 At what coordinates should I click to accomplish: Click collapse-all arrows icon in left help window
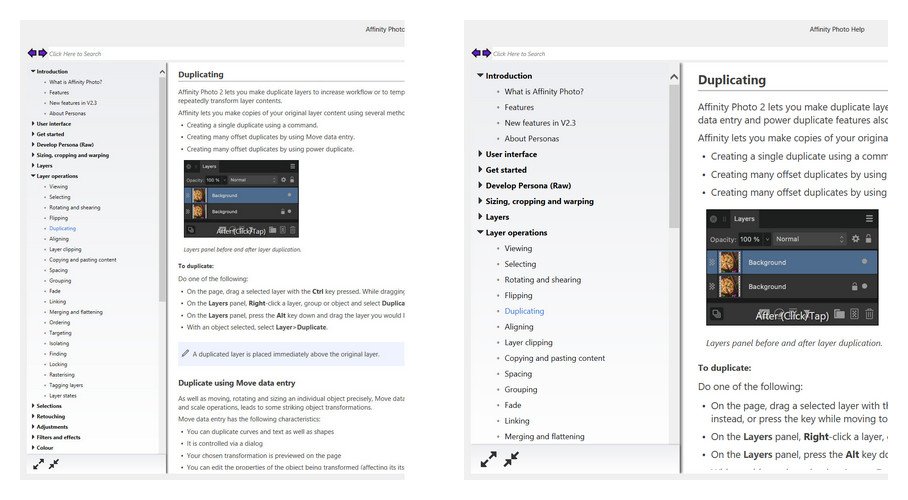[x=54, y=464]
